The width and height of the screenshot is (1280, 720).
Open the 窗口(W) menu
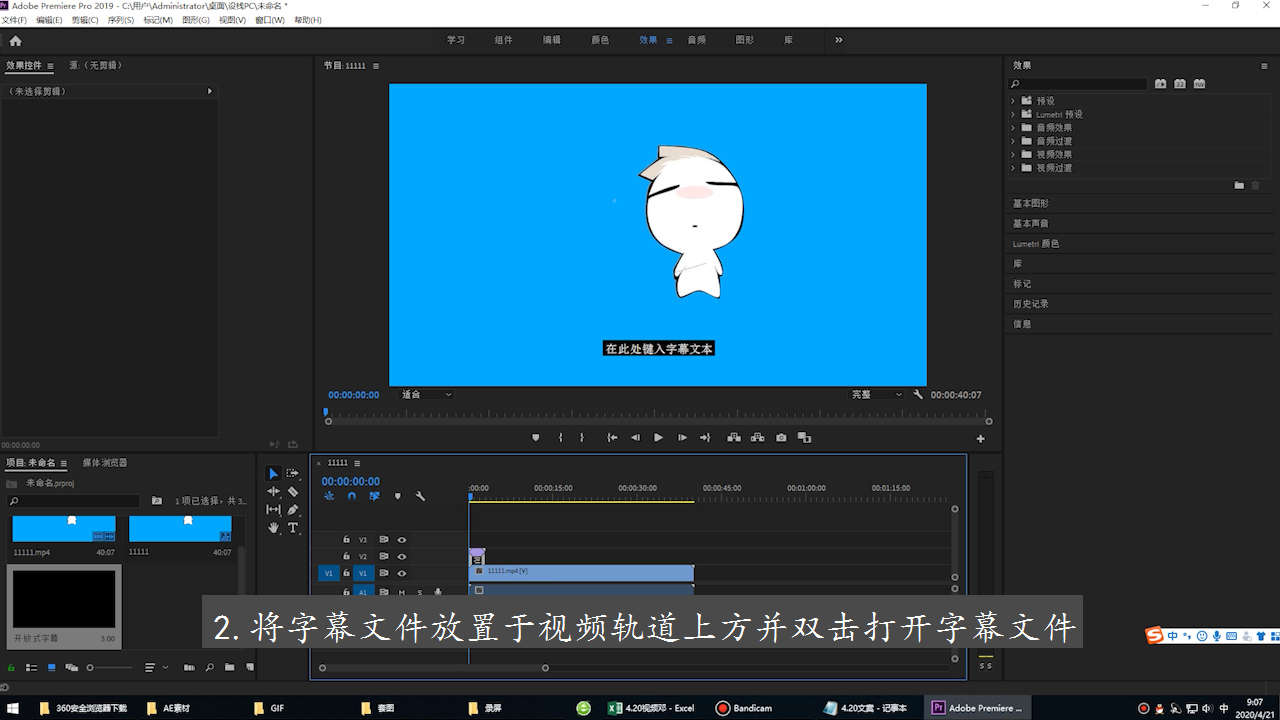pos(269,20)
